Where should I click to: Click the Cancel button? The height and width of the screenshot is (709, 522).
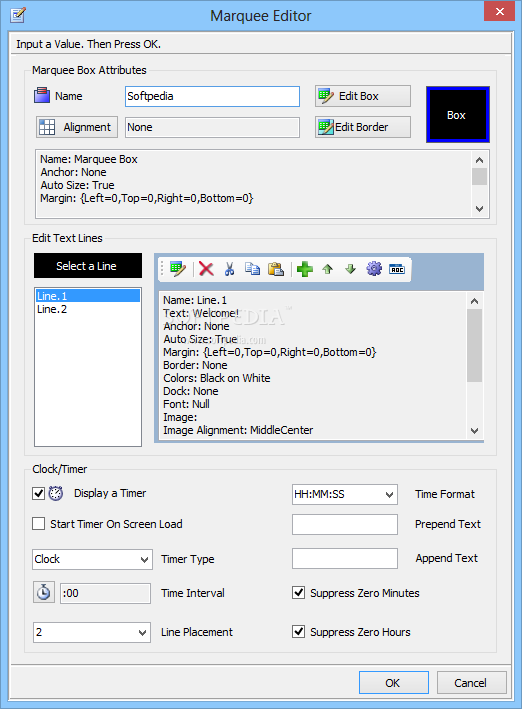click(471, 682)
